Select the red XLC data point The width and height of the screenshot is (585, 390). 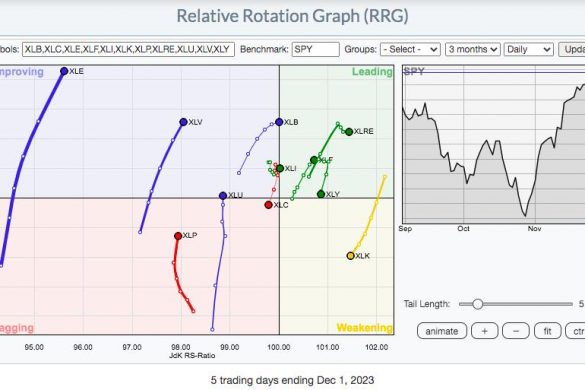tap(268, 205)
